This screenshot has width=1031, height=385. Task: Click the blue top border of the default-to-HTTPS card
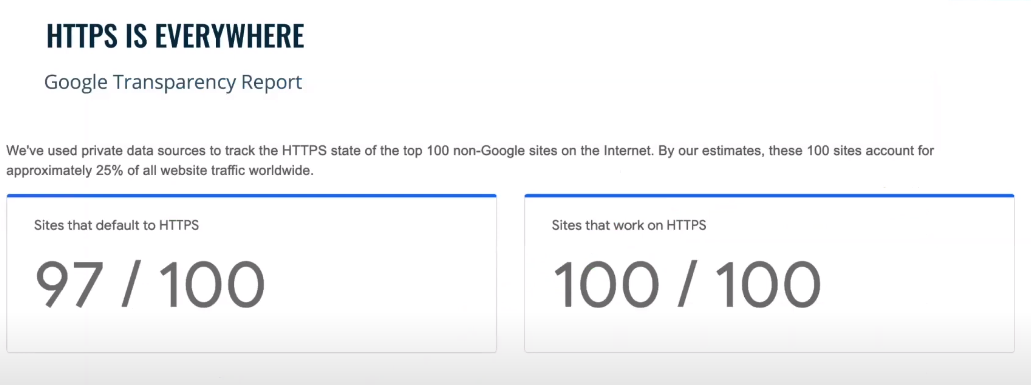[251, 195]
